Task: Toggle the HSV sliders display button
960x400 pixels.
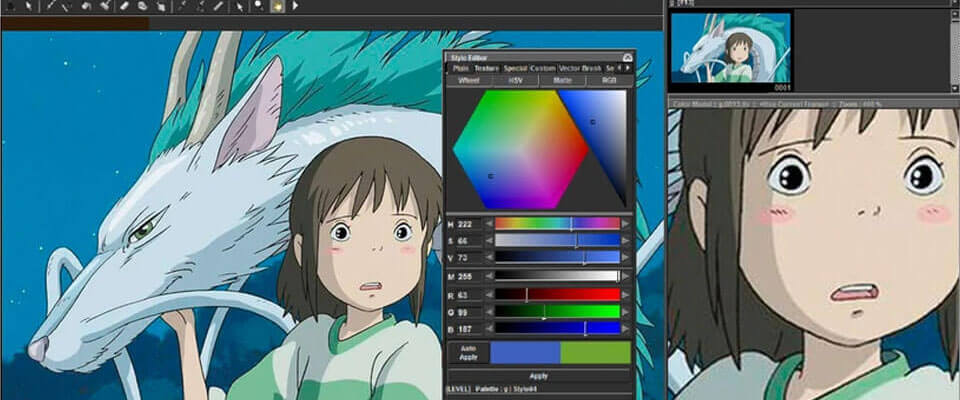Action: pyautogui.click(x=516, y=80)
